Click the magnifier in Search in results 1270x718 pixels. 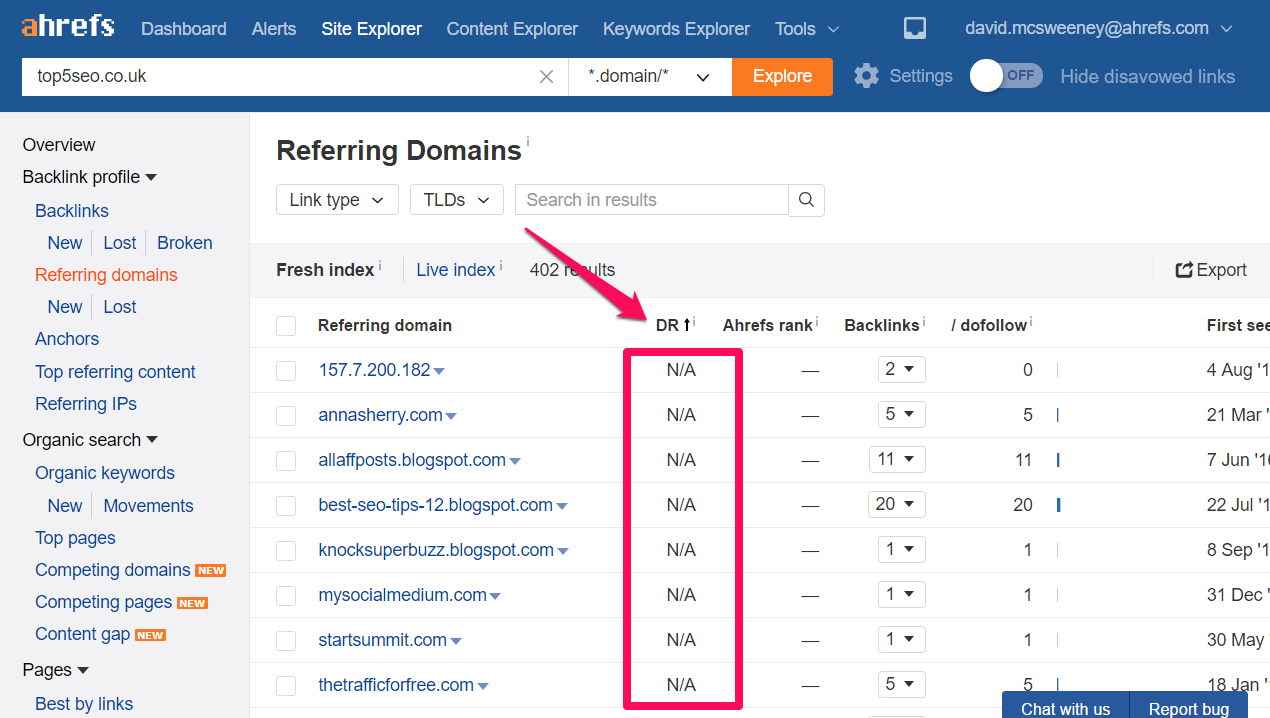[806, 200]
